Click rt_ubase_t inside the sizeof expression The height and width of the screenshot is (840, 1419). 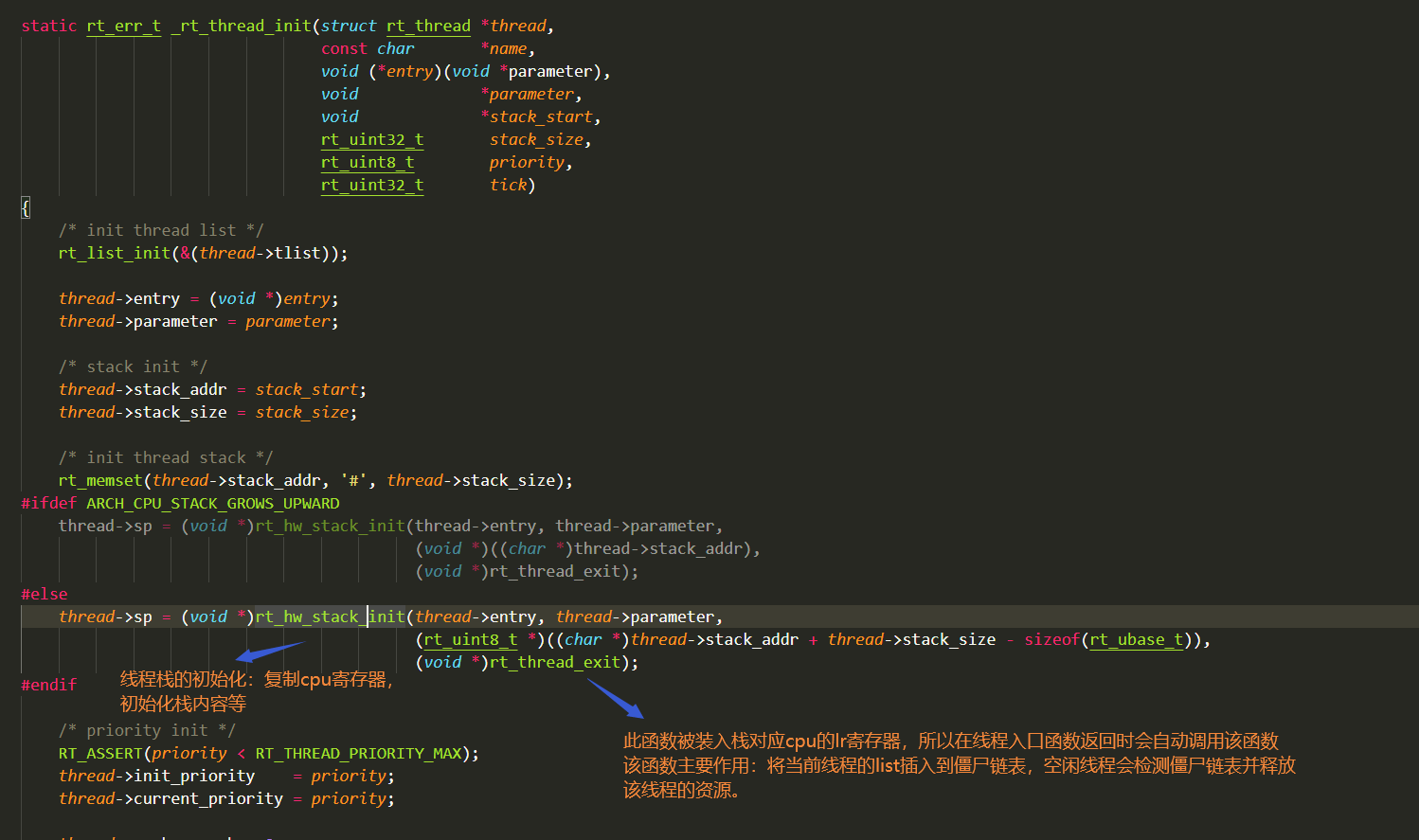pos(1136,639)
